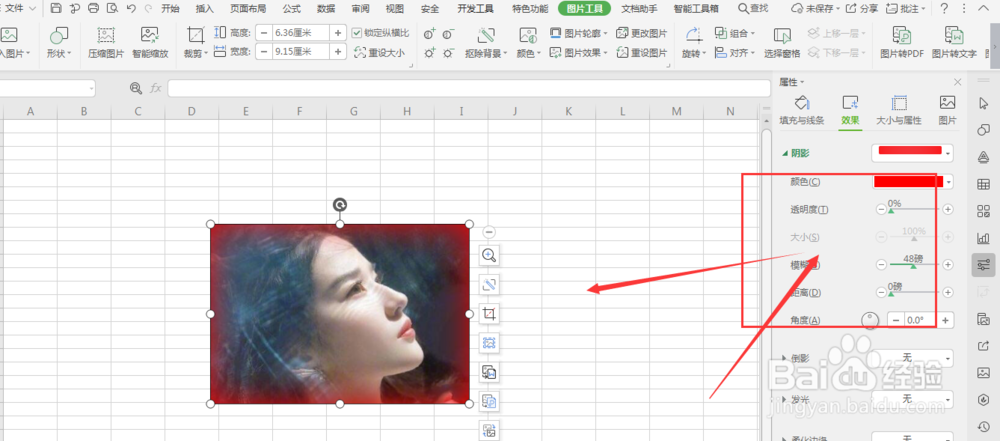Click the magnifier icon in the floating picture toolbar
The width and height of the screenshot is (1000, 441).
[x=489, y=255]
